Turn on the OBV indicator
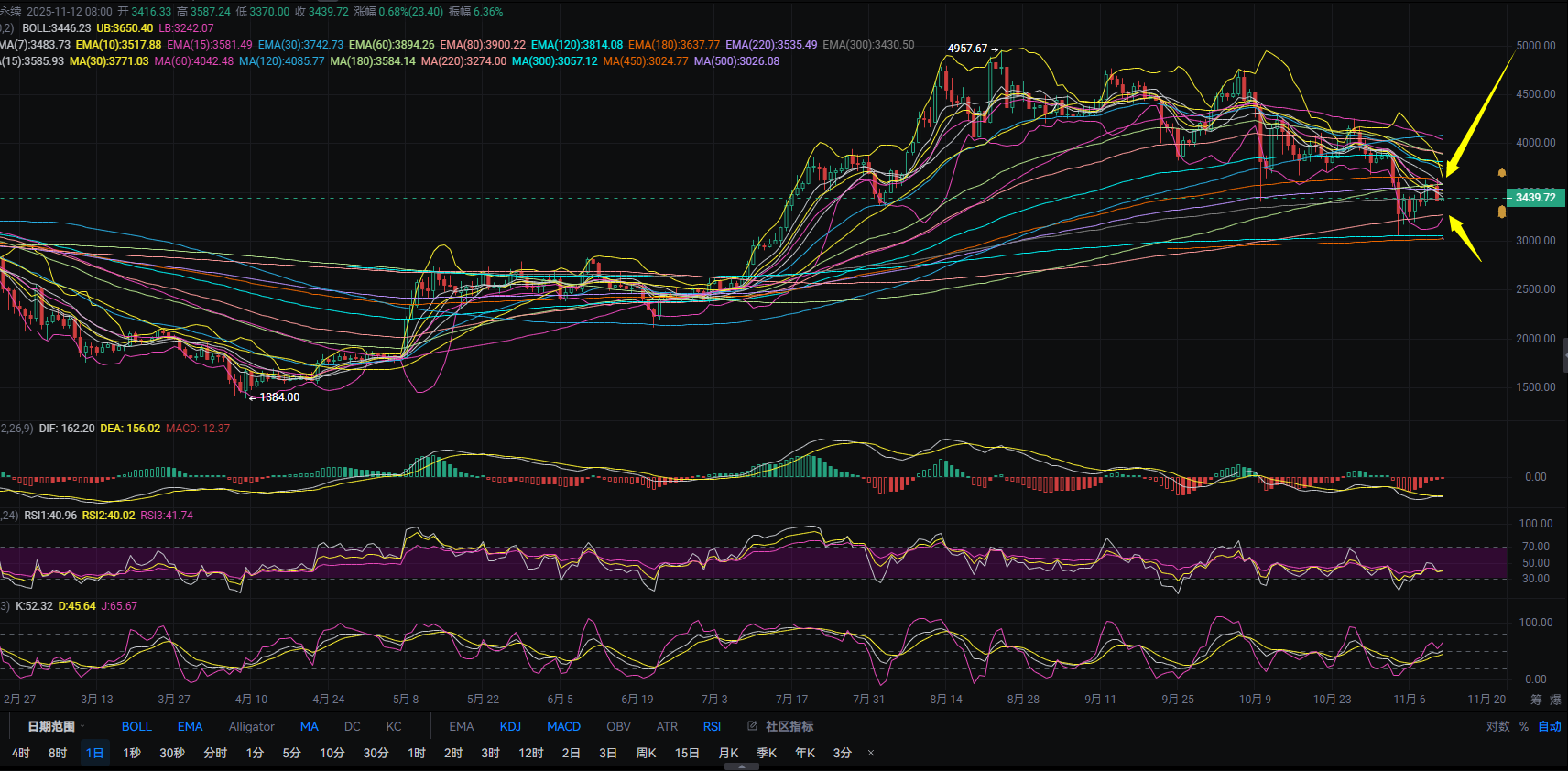Viewport: 1568px width, 771px height. point(618,726)
